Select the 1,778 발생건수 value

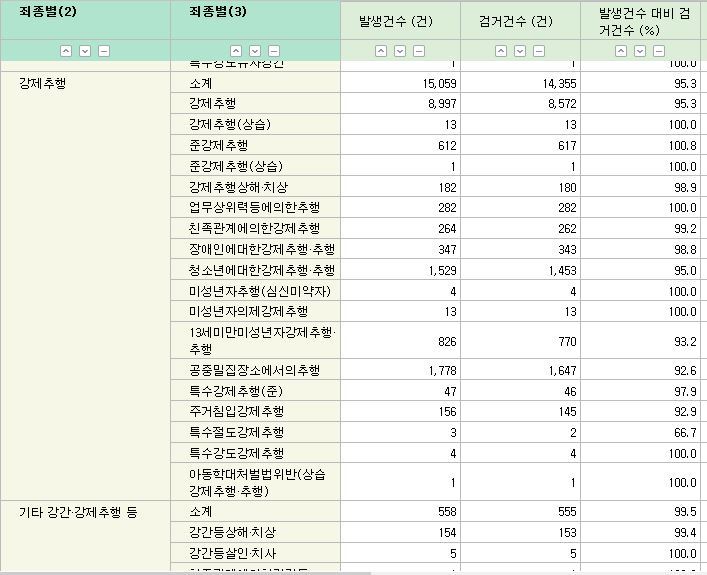point(442,371)
